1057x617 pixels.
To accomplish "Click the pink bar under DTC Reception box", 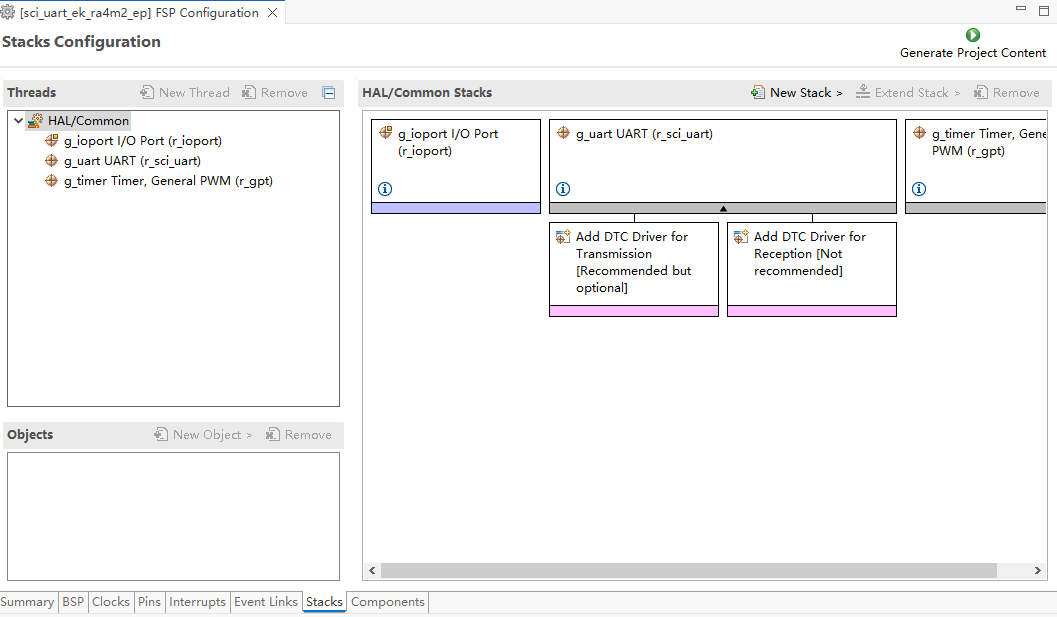I will [x=812, y=311].
